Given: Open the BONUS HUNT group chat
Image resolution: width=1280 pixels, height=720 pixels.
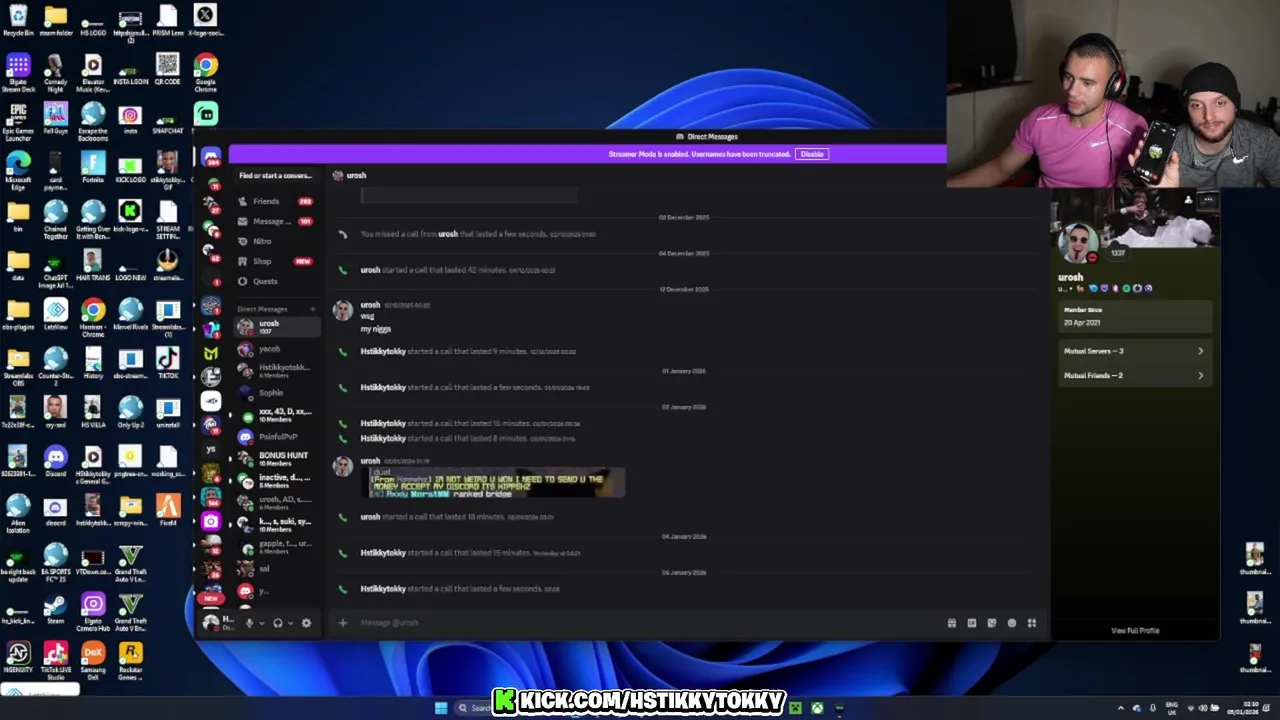Looking at the screenshot, I should click(275, 459).
